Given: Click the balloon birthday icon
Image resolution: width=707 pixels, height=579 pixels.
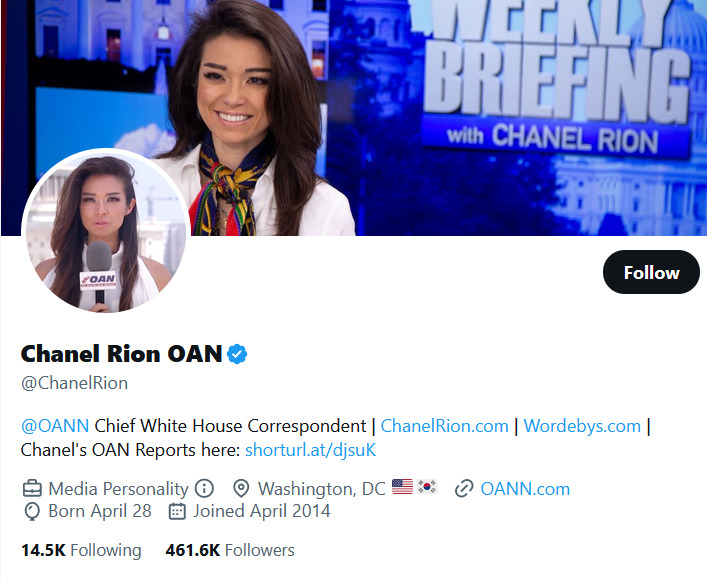Looking at the screenshot, I should [x=32, y=511].
